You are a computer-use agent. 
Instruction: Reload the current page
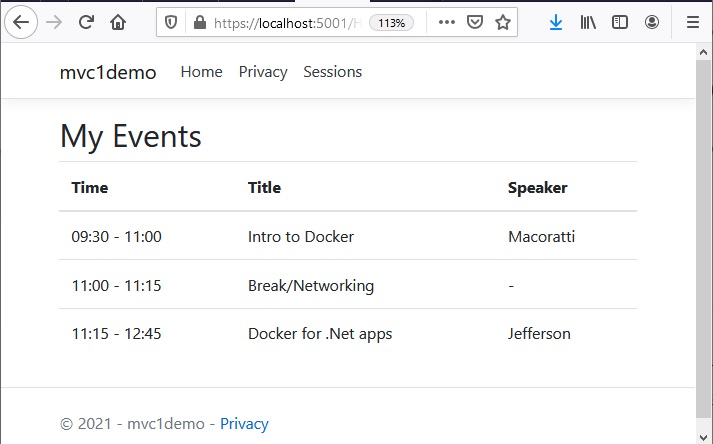[x=86, y=22]
